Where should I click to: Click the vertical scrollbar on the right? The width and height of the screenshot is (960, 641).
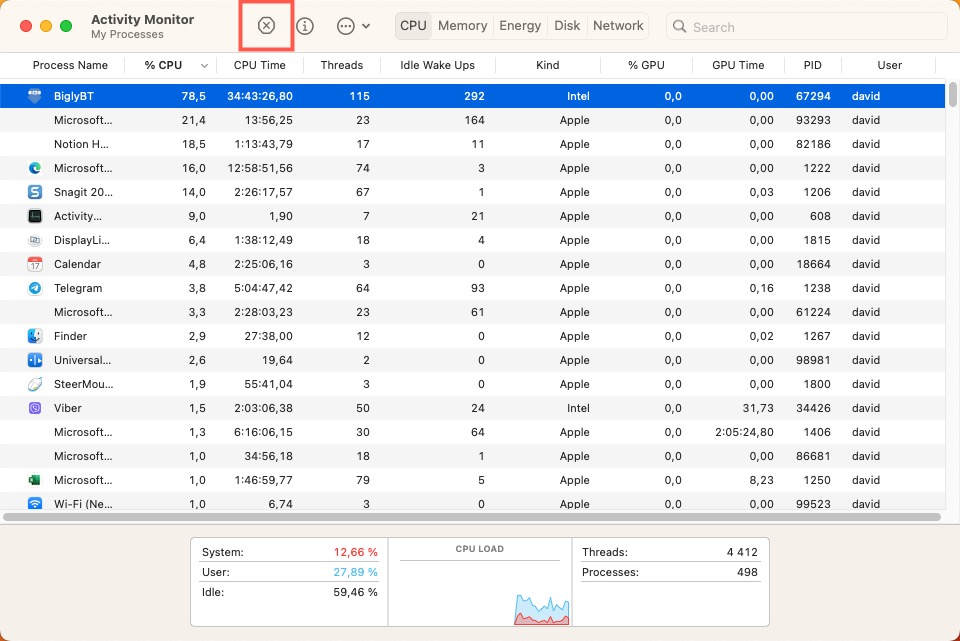[x=951, y=98]
